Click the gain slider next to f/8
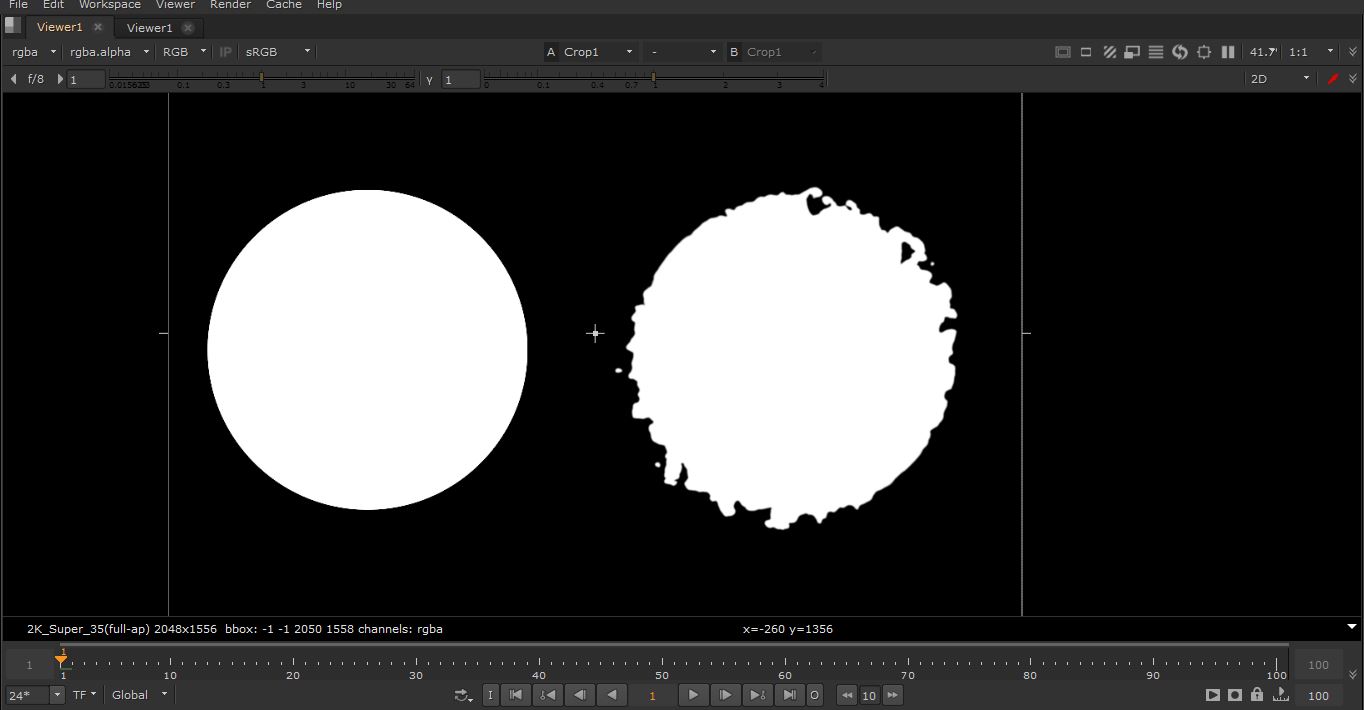This screenshot has width=1364, height=710. coord(261,77)
